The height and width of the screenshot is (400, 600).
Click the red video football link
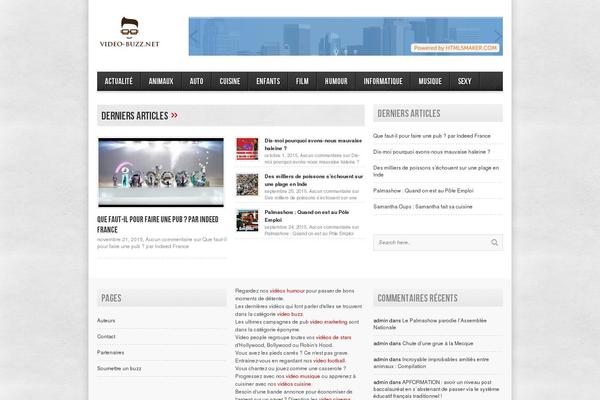click(x=329, y=361)
